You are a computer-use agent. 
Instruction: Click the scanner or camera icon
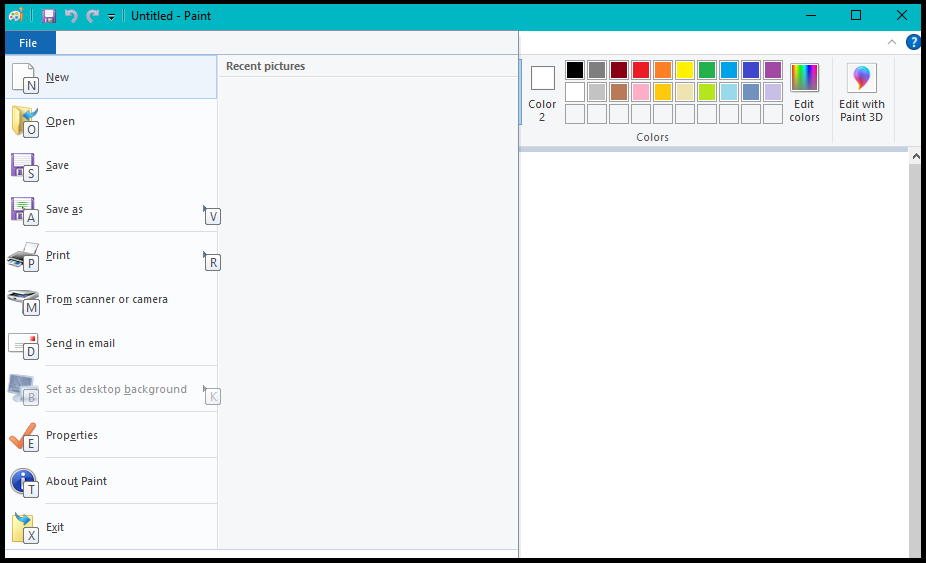tap(24, 300)
